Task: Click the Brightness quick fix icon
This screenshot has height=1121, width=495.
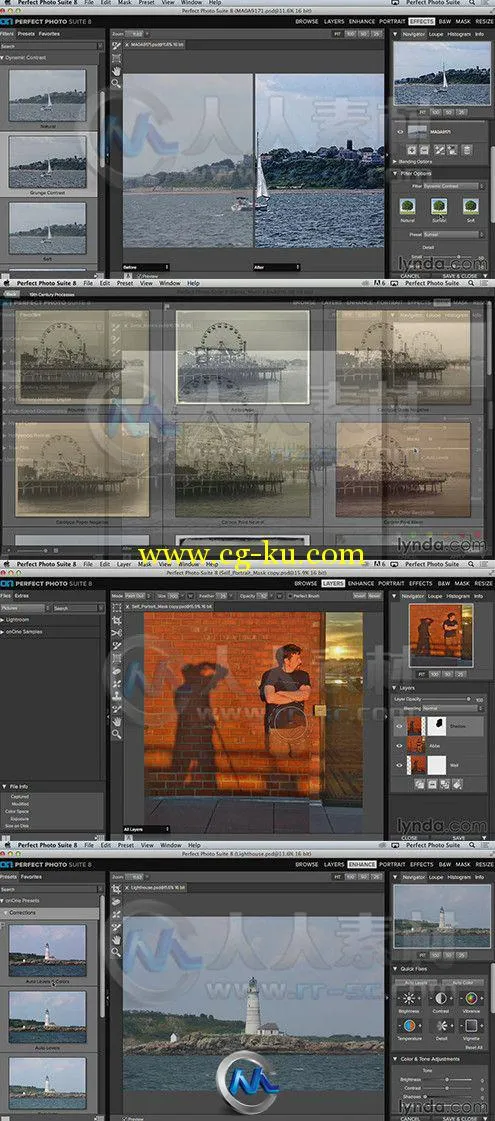Action: [x=410, y=999]
